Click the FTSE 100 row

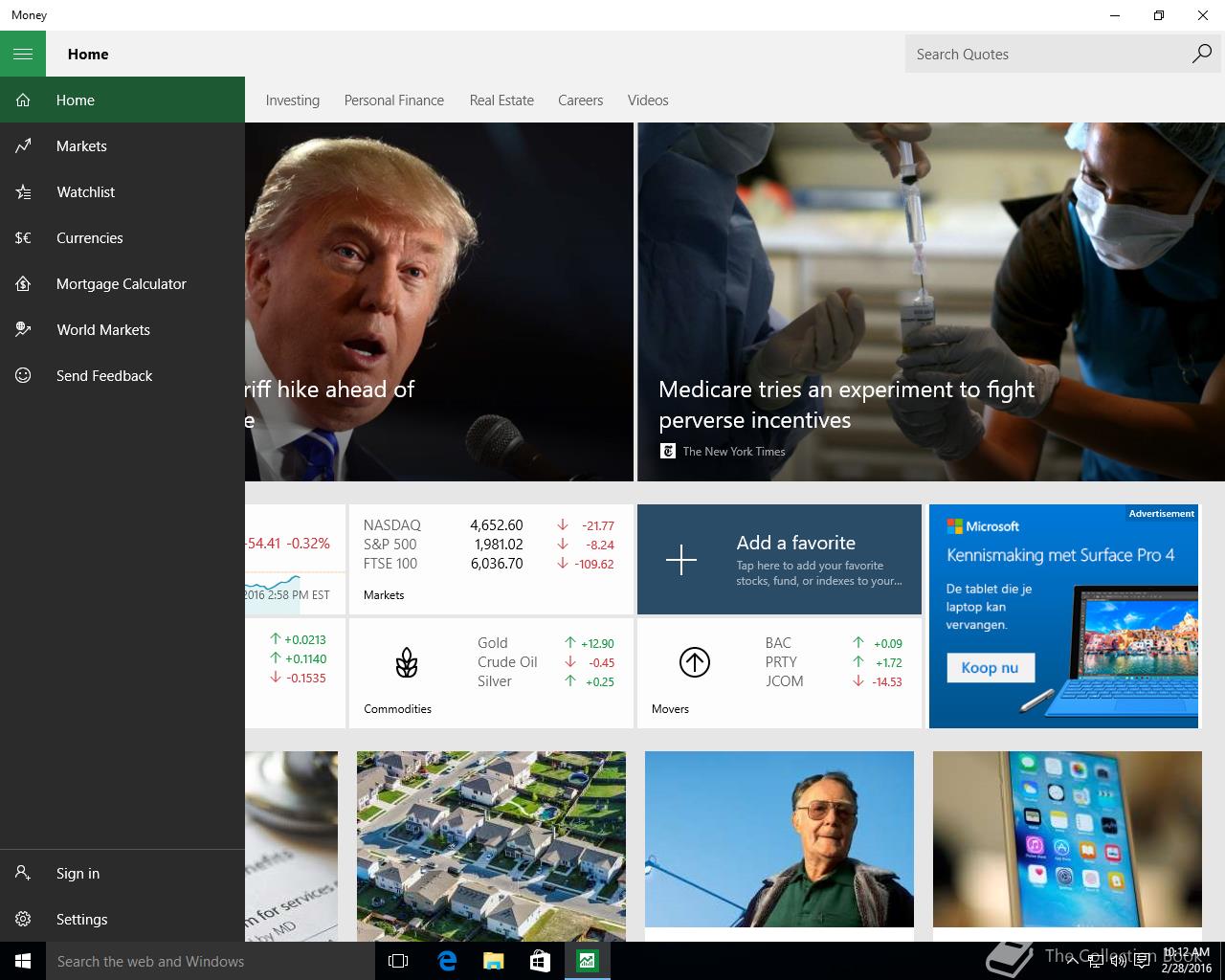[489, 563]
